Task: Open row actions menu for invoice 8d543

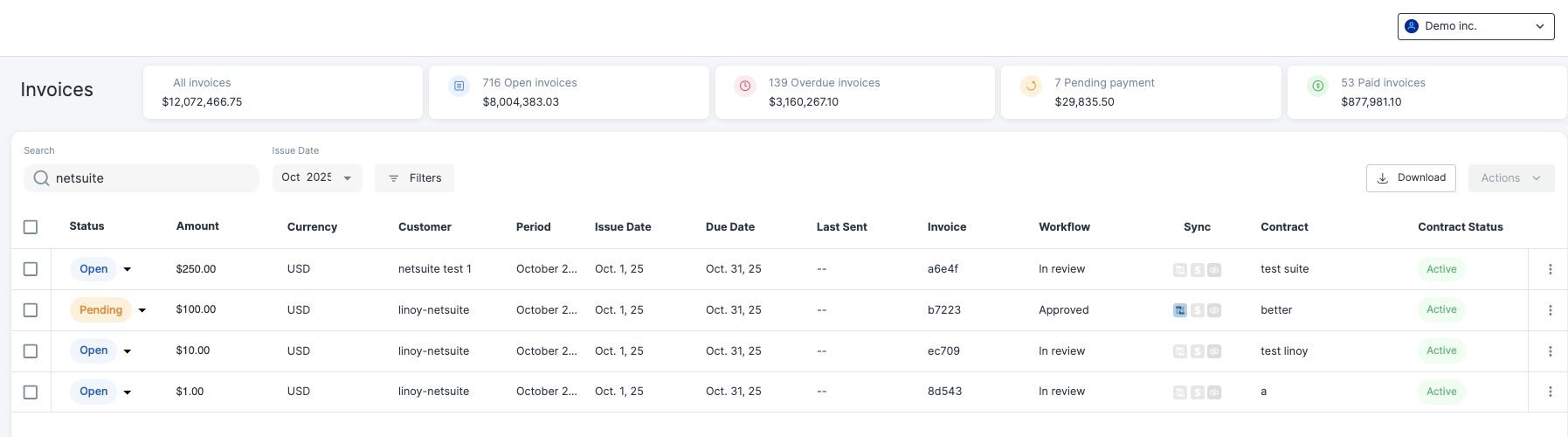Action: [1550, 392]
